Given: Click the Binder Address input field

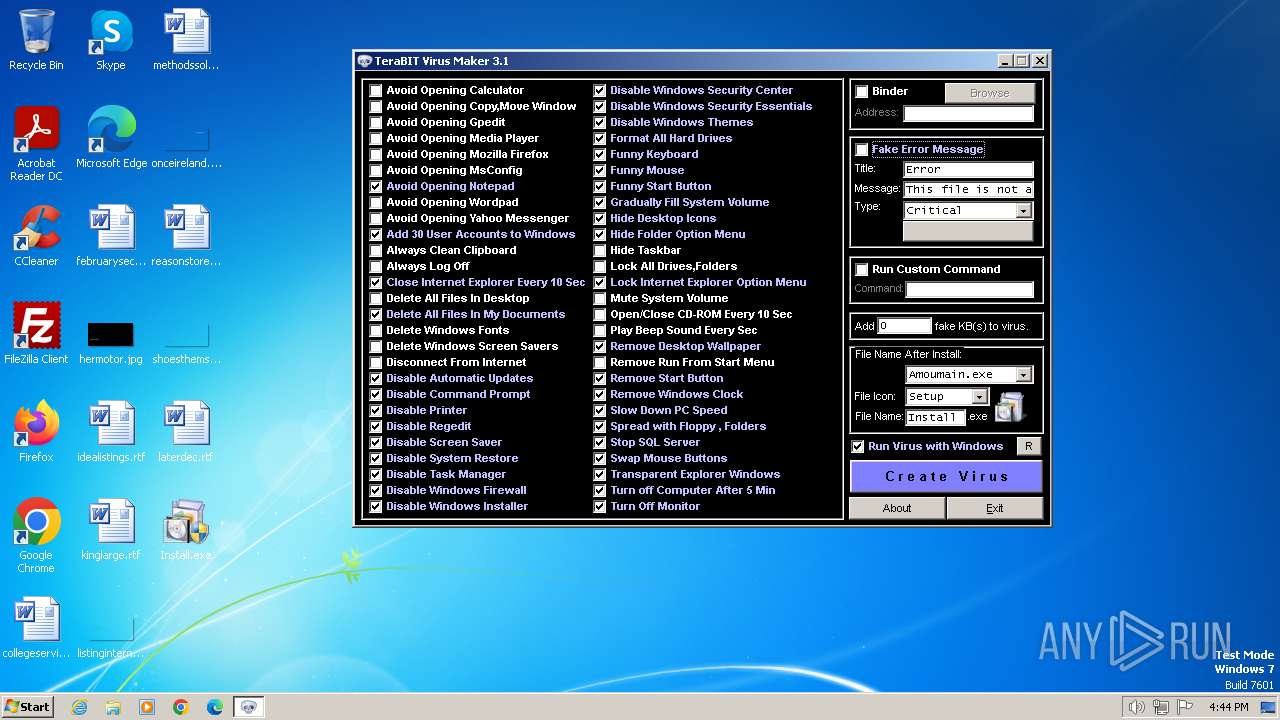Looking at the screenshot, I should (968, 113).
